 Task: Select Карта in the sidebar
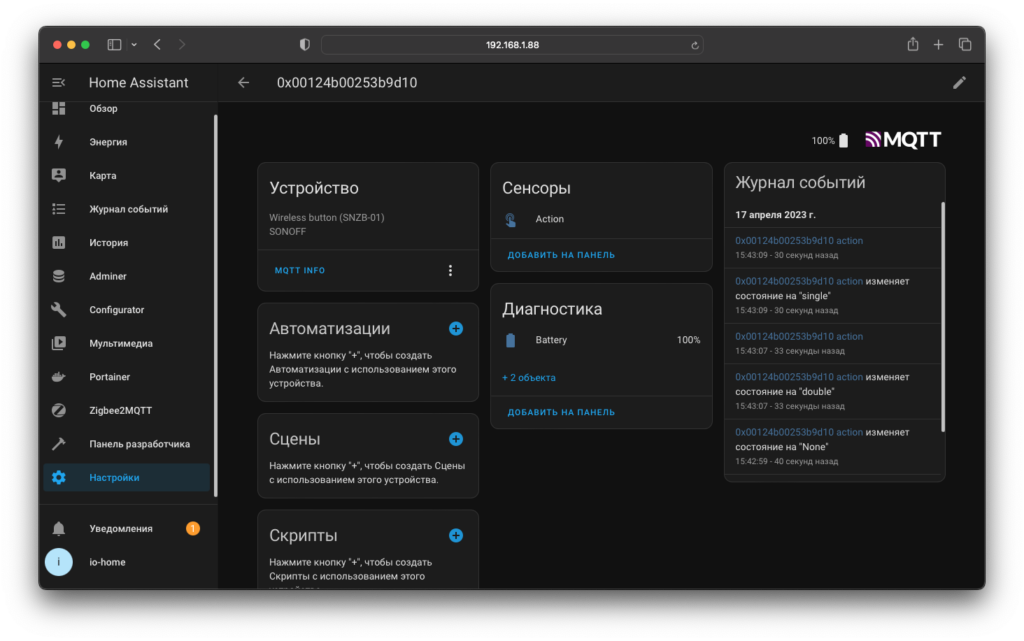click(127, 175)
